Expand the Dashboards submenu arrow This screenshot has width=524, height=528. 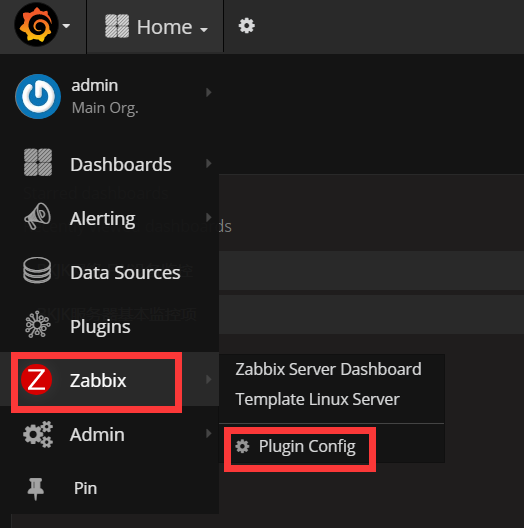click(209, 163)
